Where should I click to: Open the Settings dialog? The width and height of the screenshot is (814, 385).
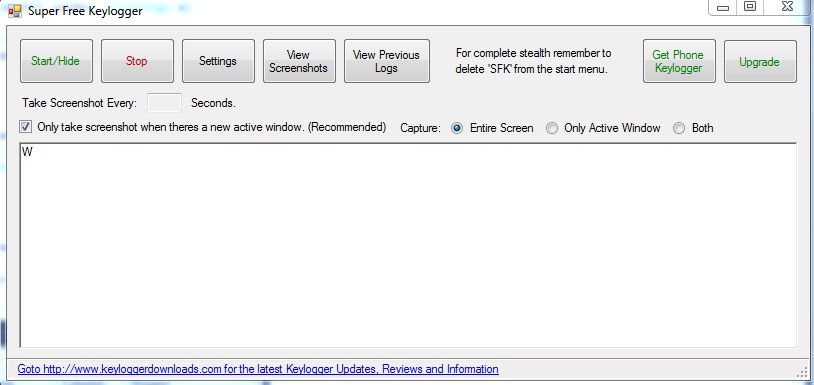[218, 61]
